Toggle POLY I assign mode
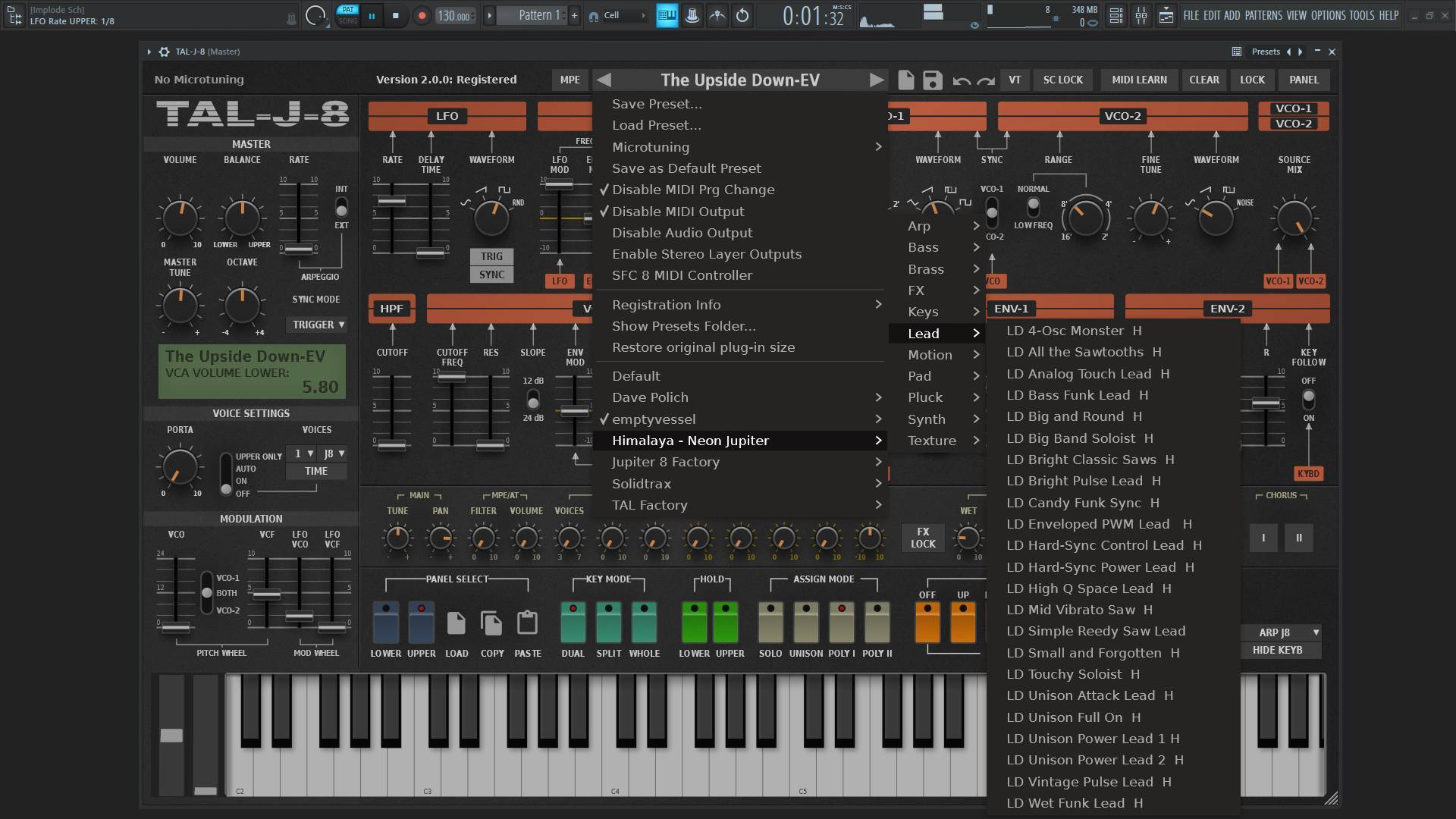This screenshot has width=1456, height=819. 842,623
